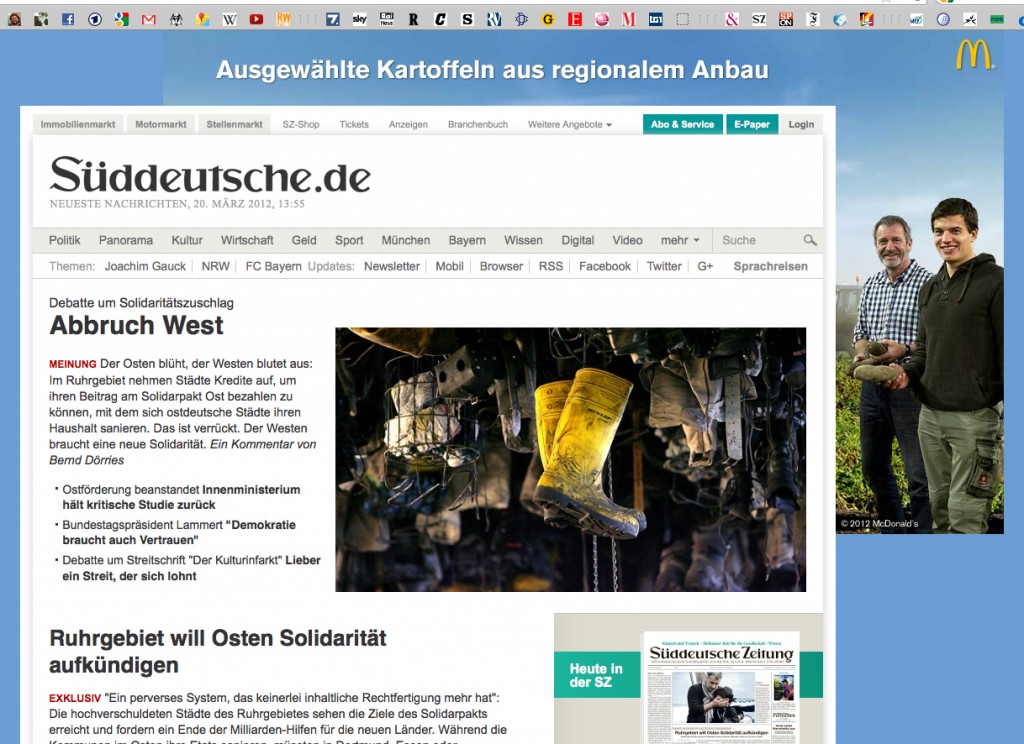
Task: Open the Wikipedia 'W' bookmark
Action: [229, 20]
